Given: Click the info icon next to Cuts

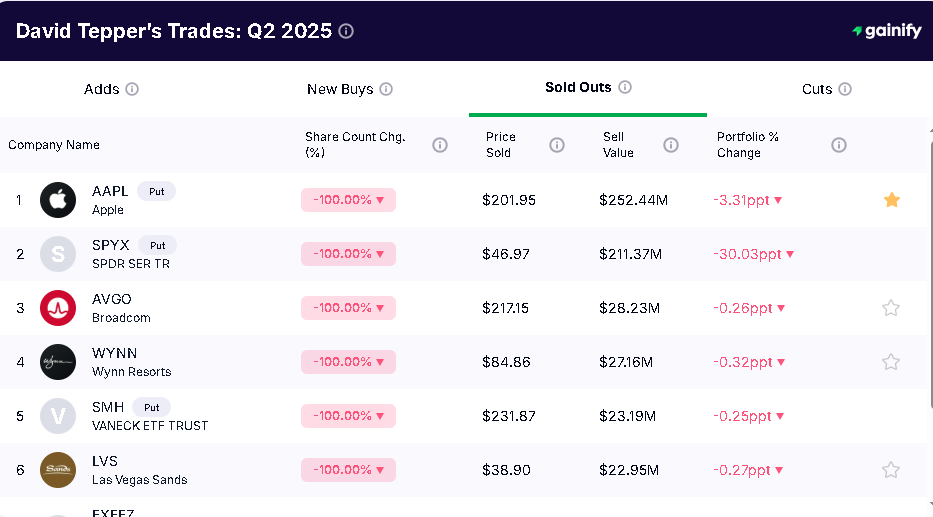Looking at the screenshot, I should point(845,89).
